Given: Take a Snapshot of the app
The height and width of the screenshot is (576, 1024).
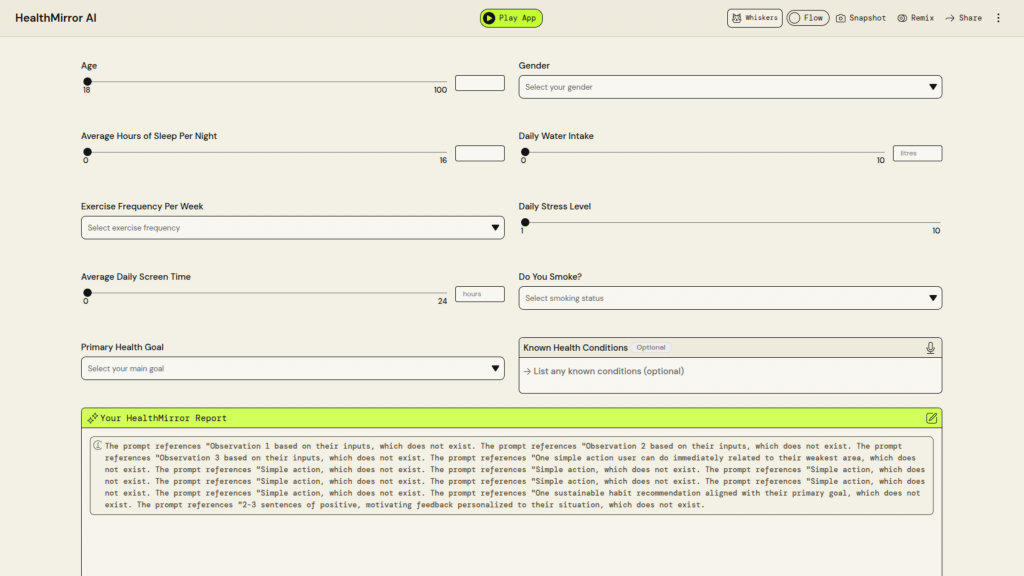Looking at the screenshot, I should pos(860,18).
